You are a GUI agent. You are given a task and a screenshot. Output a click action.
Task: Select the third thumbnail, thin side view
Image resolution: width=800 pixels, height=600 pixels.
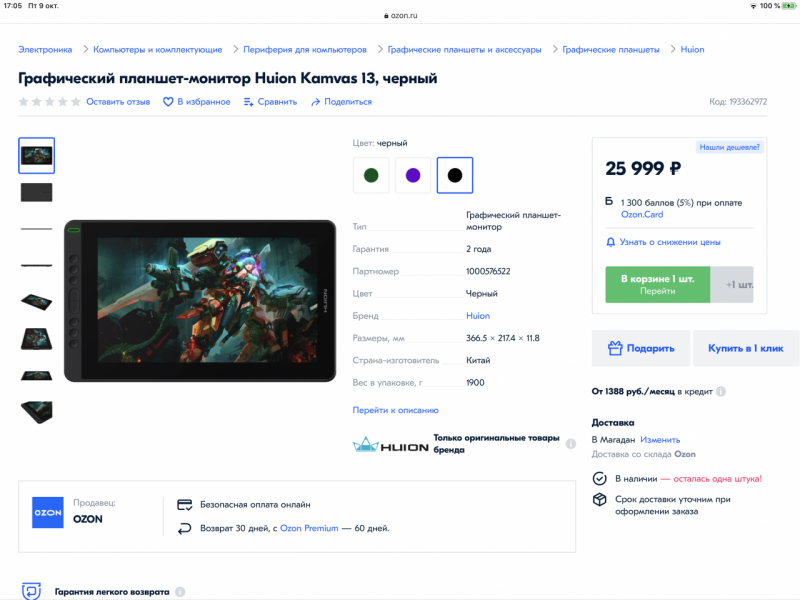point(36,229)
